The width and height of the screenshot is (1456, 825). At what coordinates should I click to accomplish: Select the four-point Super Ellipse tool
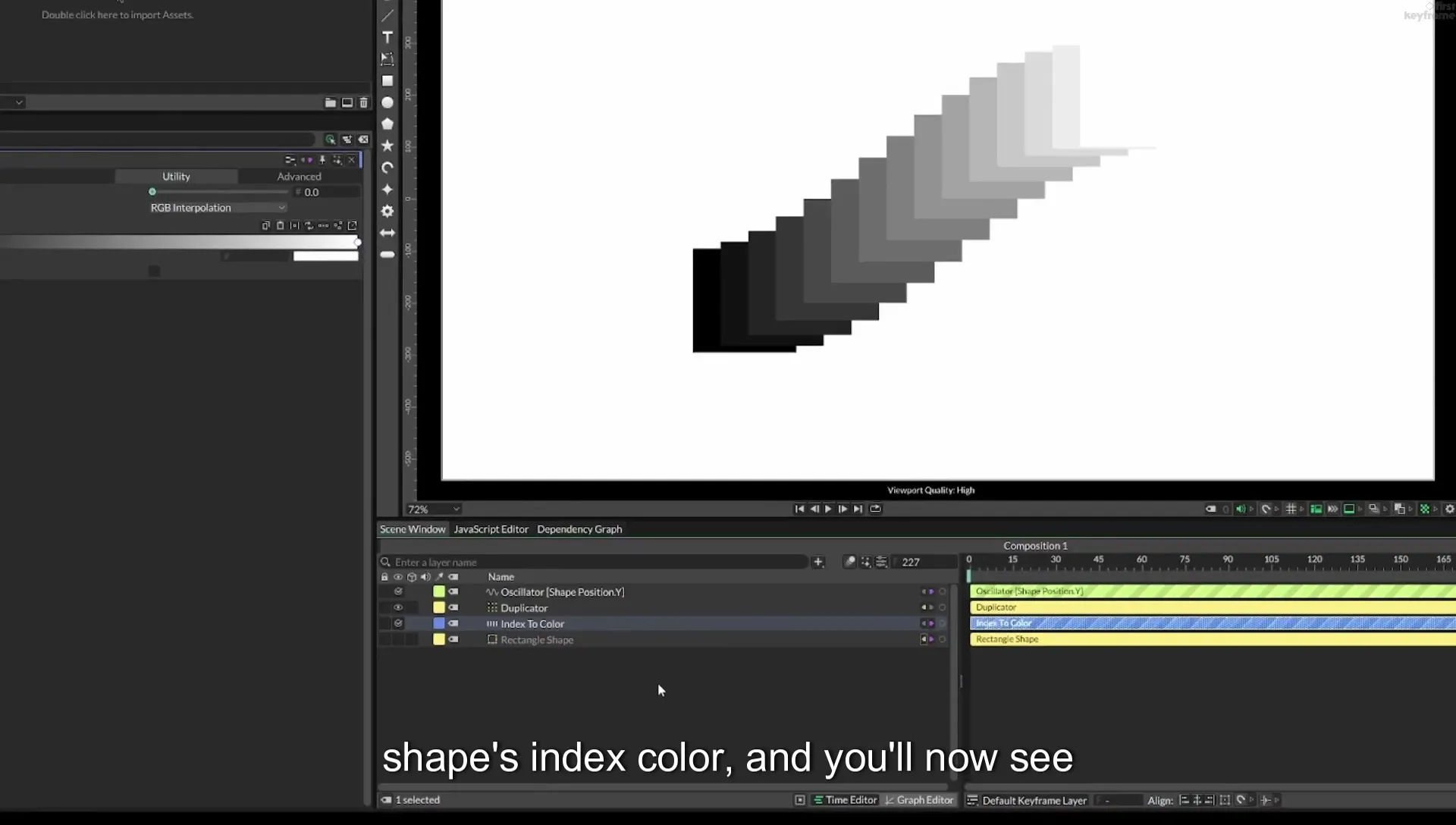pyautogui.click(x=388, y=190)
